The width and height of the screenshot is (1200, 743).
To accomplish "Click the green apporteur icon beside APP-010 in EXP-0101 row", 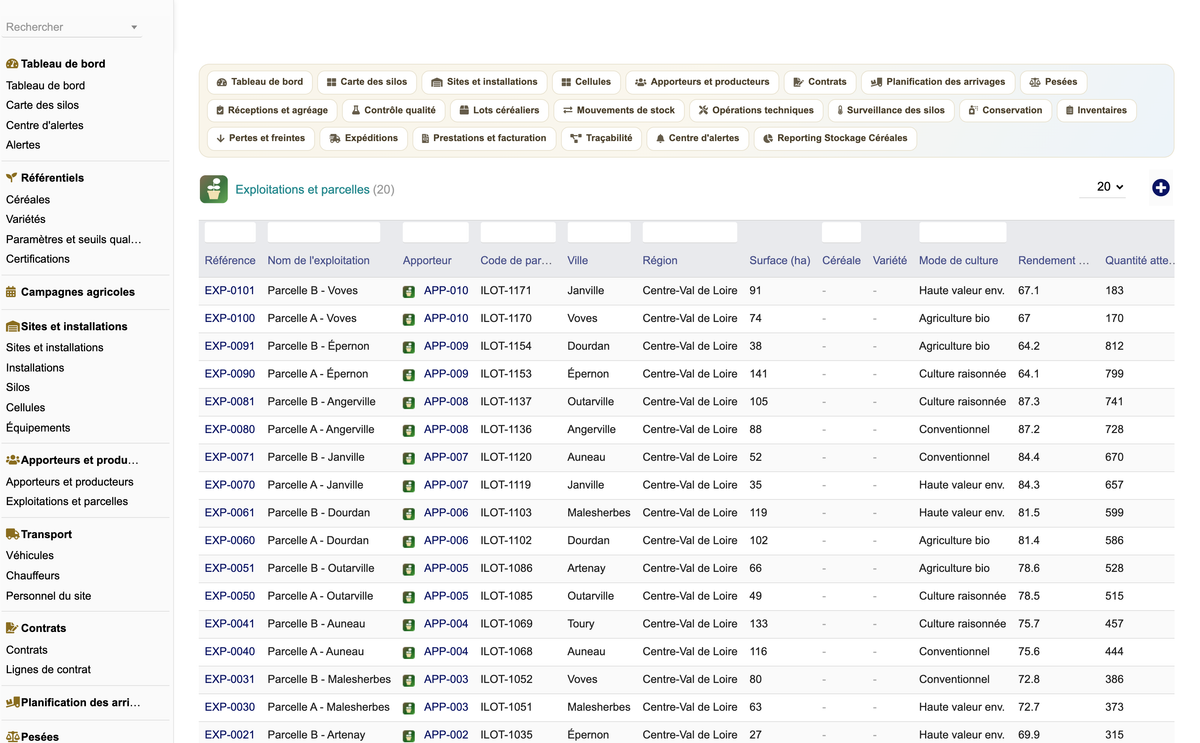I will (409, 292).
